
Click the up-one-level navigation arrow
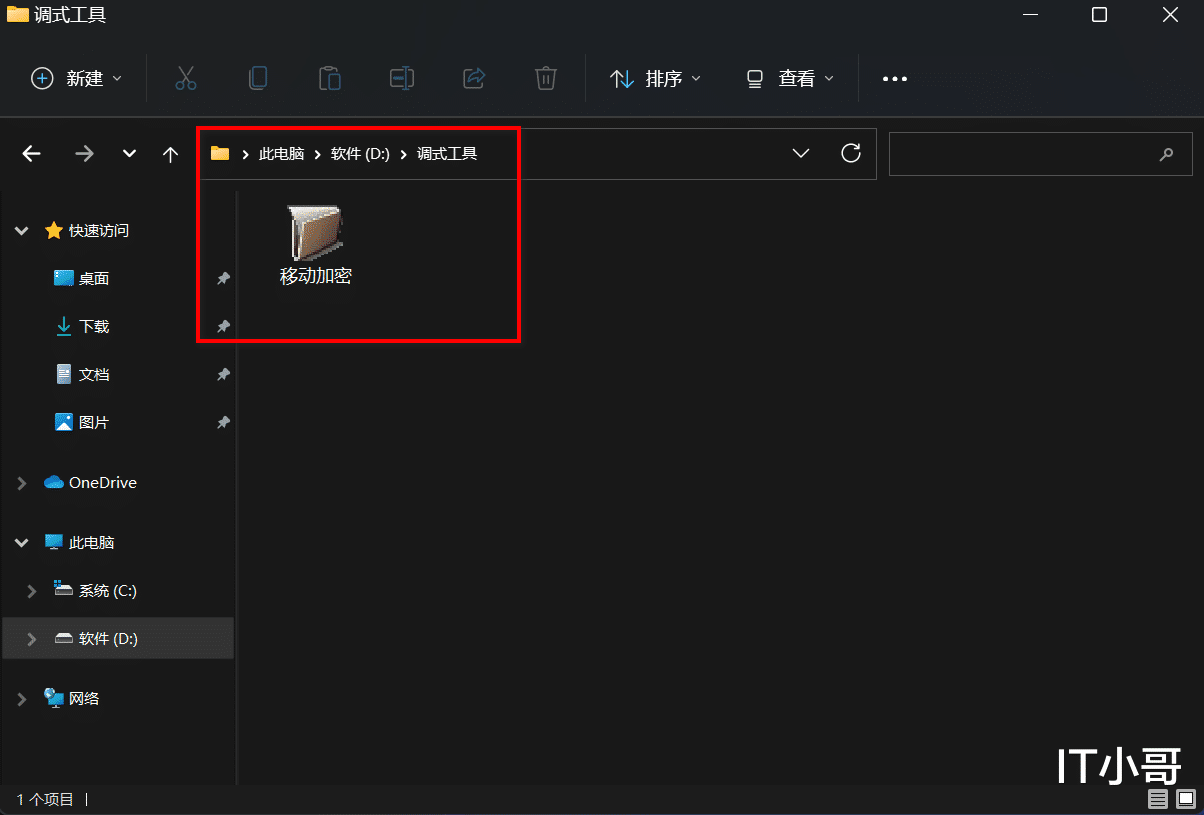[x=169, y=153]
